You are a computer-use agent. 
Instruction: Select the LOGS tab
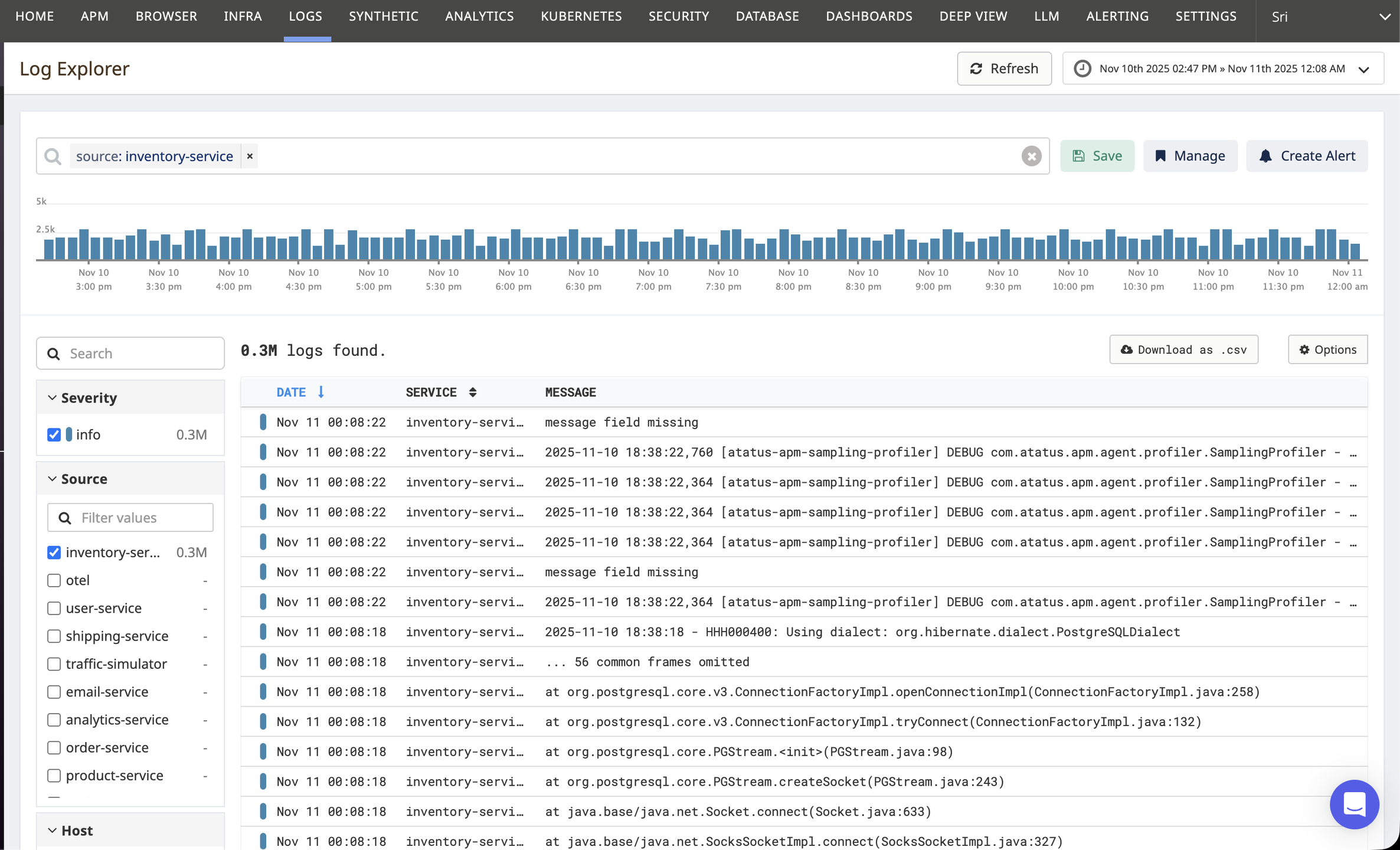click(x=306, y=17)
